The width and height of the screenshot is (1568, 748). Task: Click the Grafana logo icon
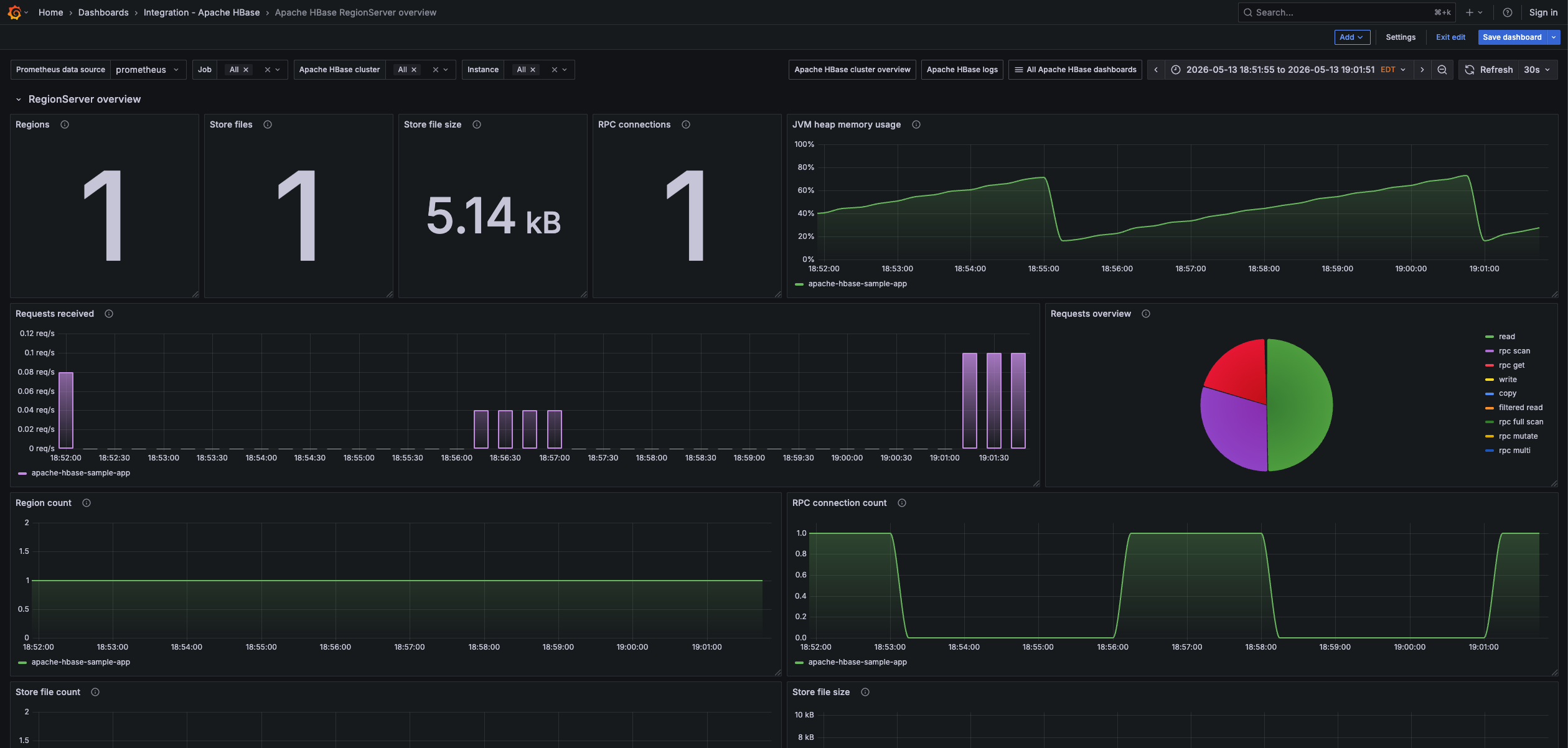click(14, 12)
